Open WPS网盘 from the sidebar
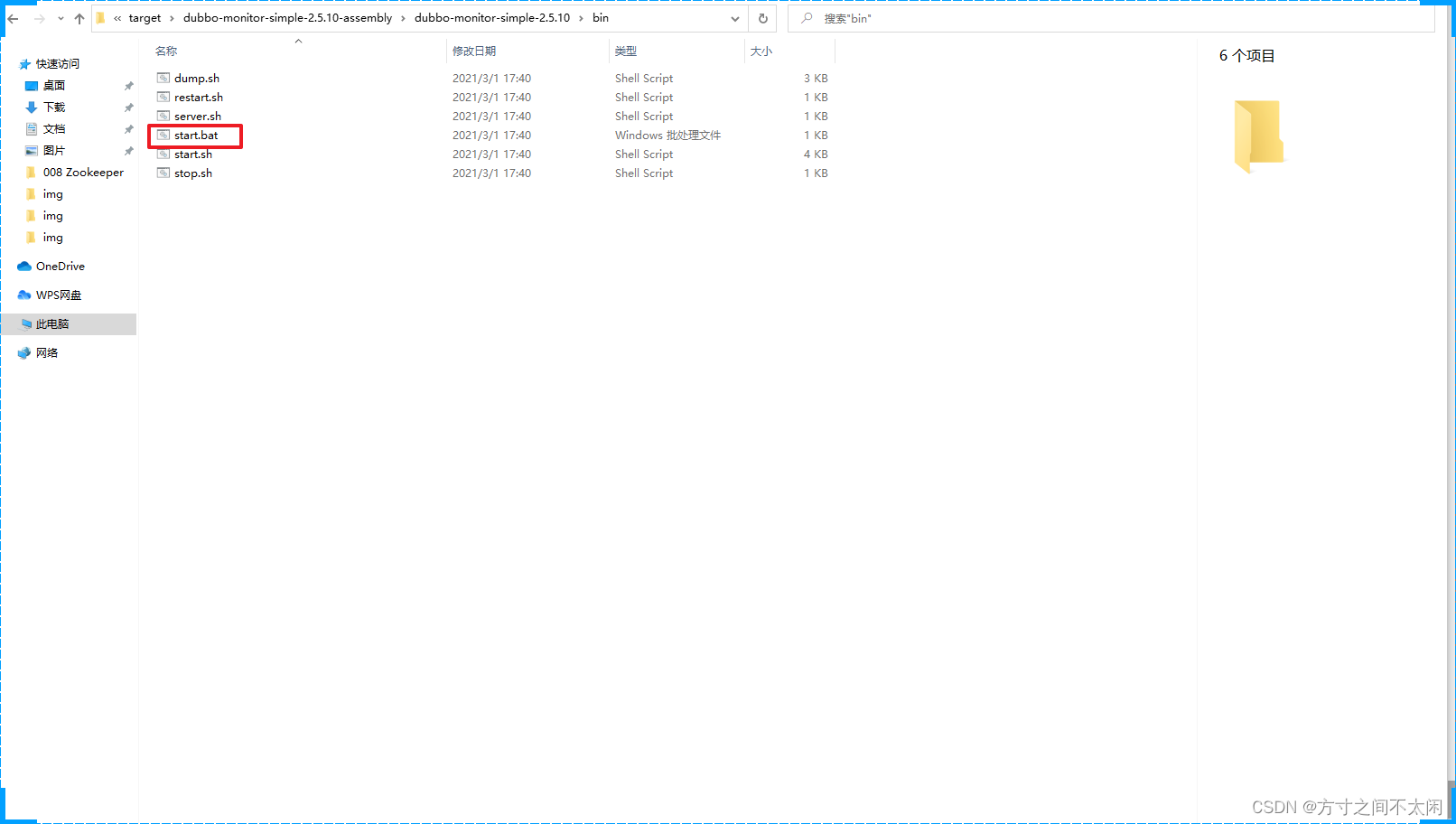This screenshot has height=824, width=1456. coord(58,295)
